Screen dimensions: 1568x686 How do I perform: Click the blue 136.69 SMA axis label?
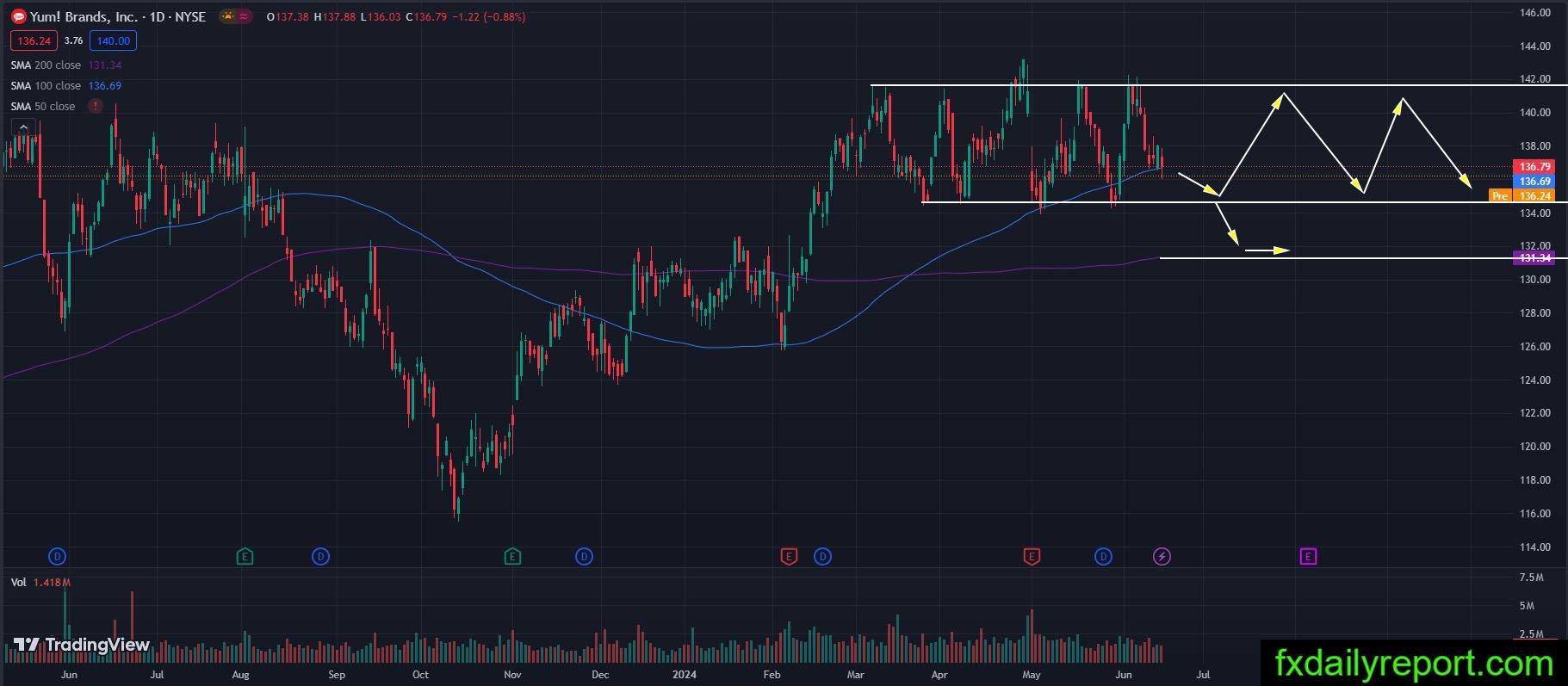[x=1534, y=182]
